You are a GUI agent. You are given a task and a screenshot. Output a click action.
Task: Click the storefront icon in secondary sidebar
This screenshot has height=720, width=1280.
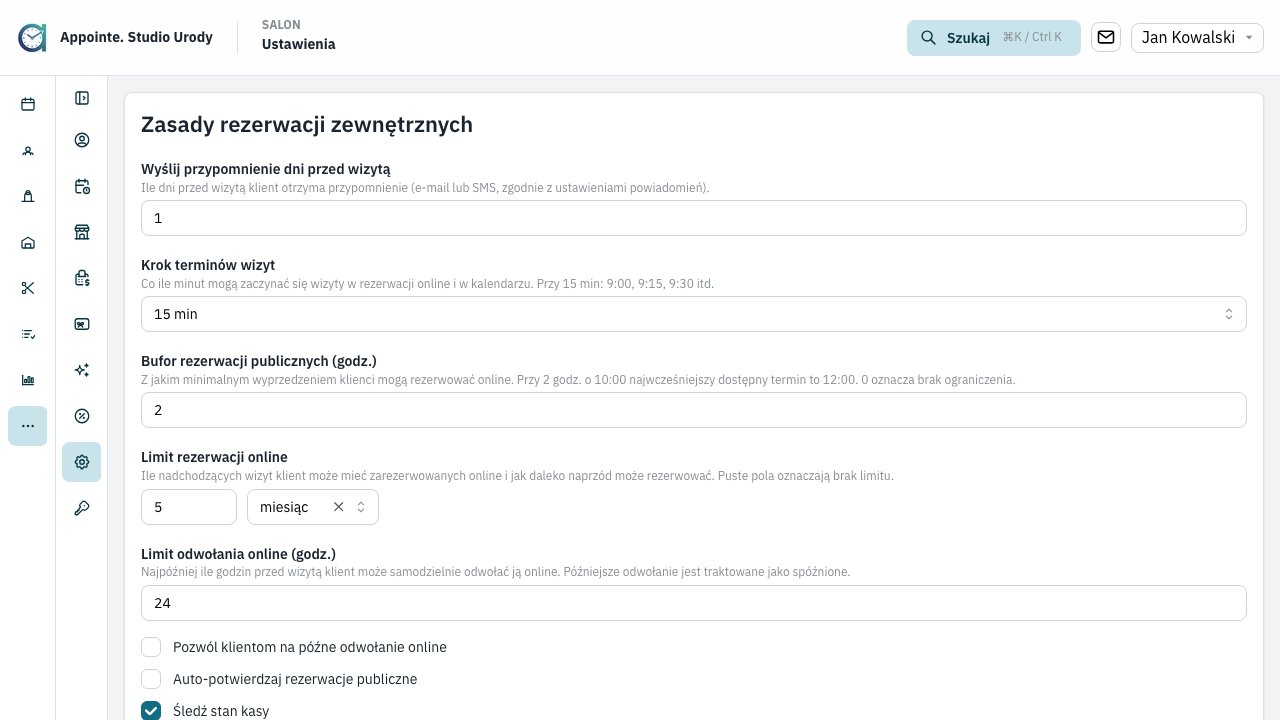point(82,232)
